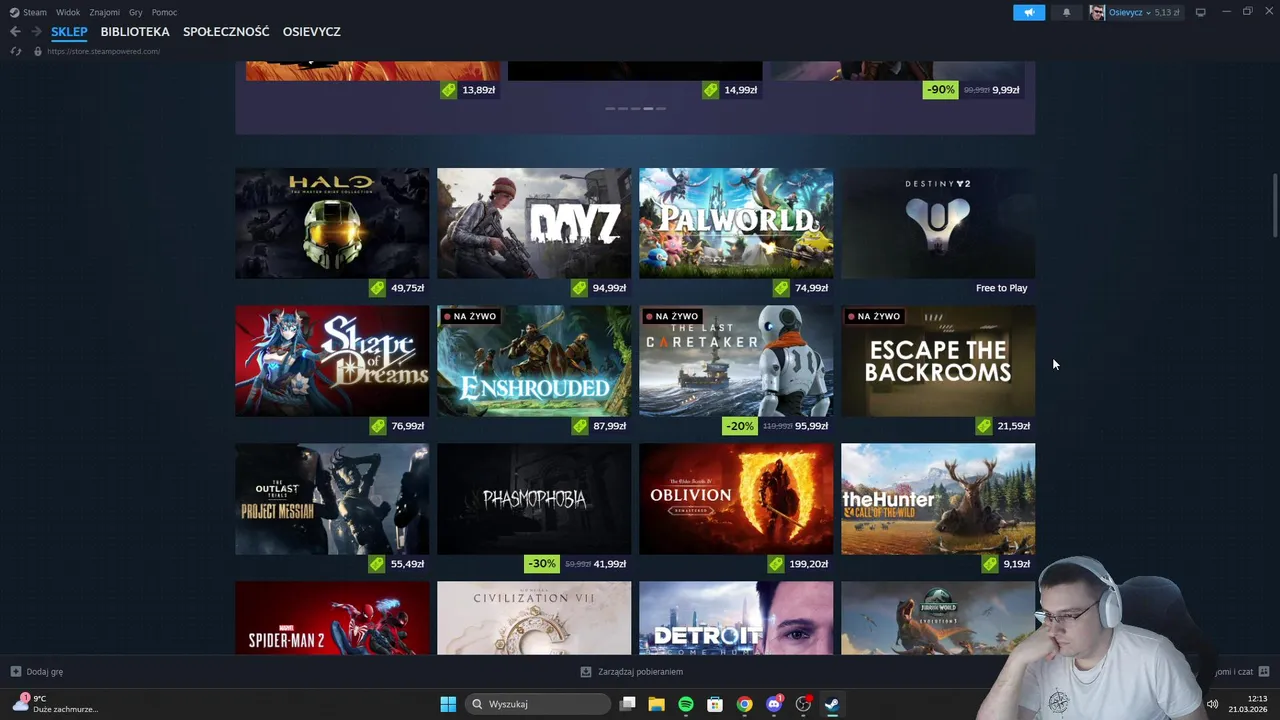Screen dimensions: 1280x720
Task: Click the -30% discount badge on Phasmophobia
Action: point(541,564)
